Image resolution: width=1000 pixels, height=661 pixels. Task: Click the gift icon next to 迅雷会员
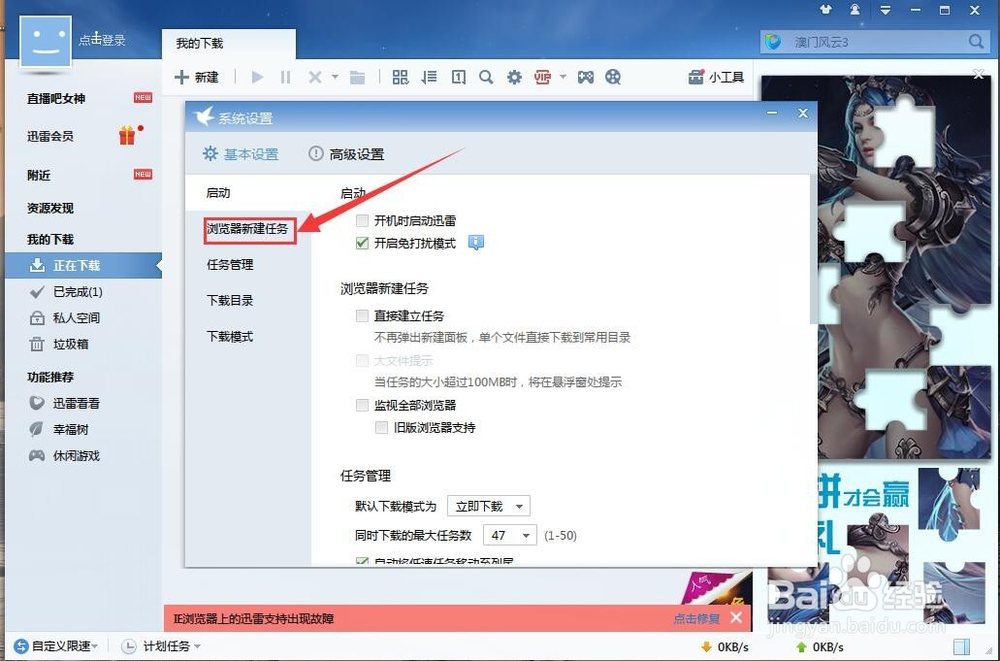point(128,135)
